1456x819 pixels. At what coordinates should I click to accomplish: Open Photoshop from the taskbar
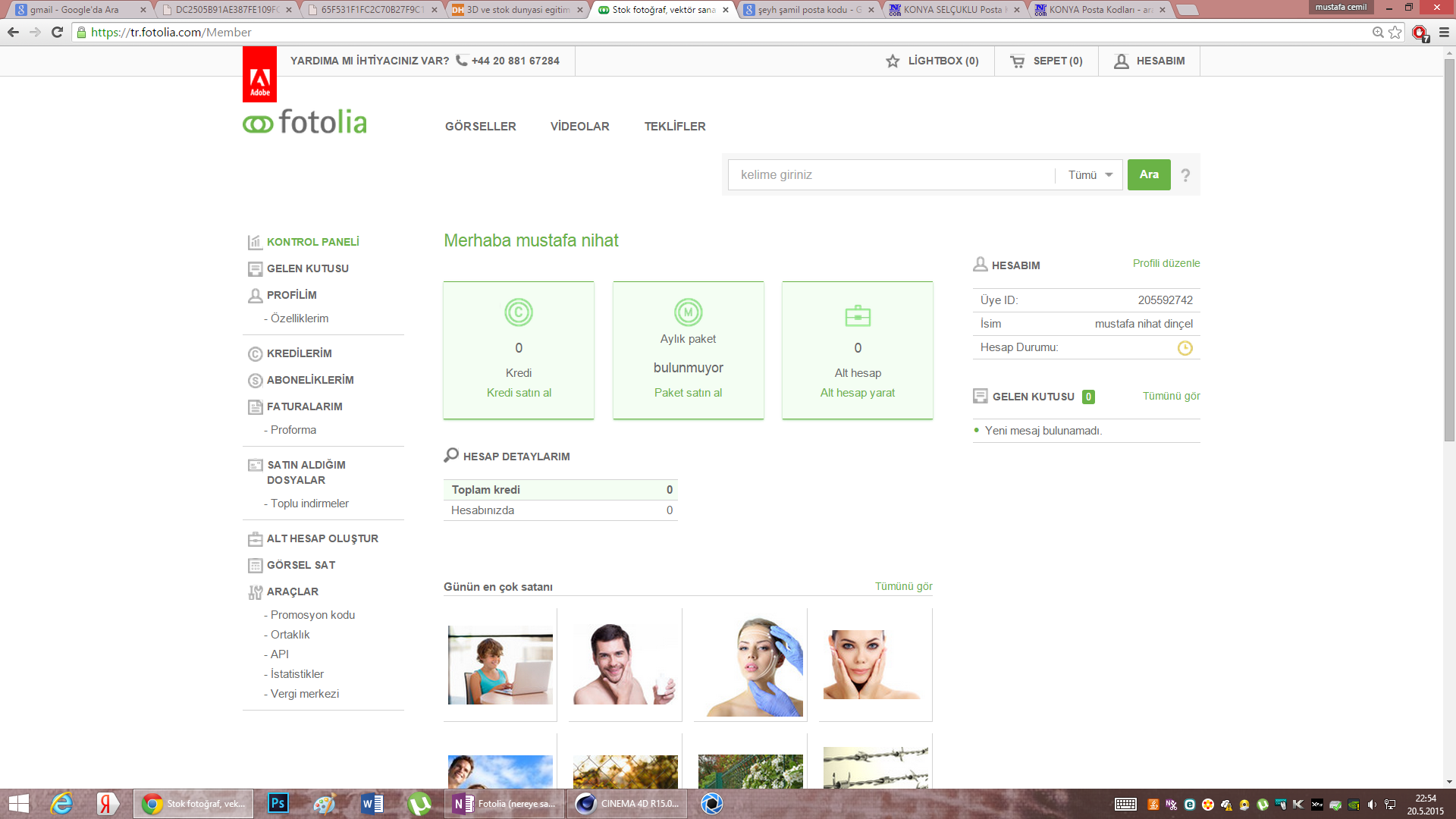(x=278, y=803)
